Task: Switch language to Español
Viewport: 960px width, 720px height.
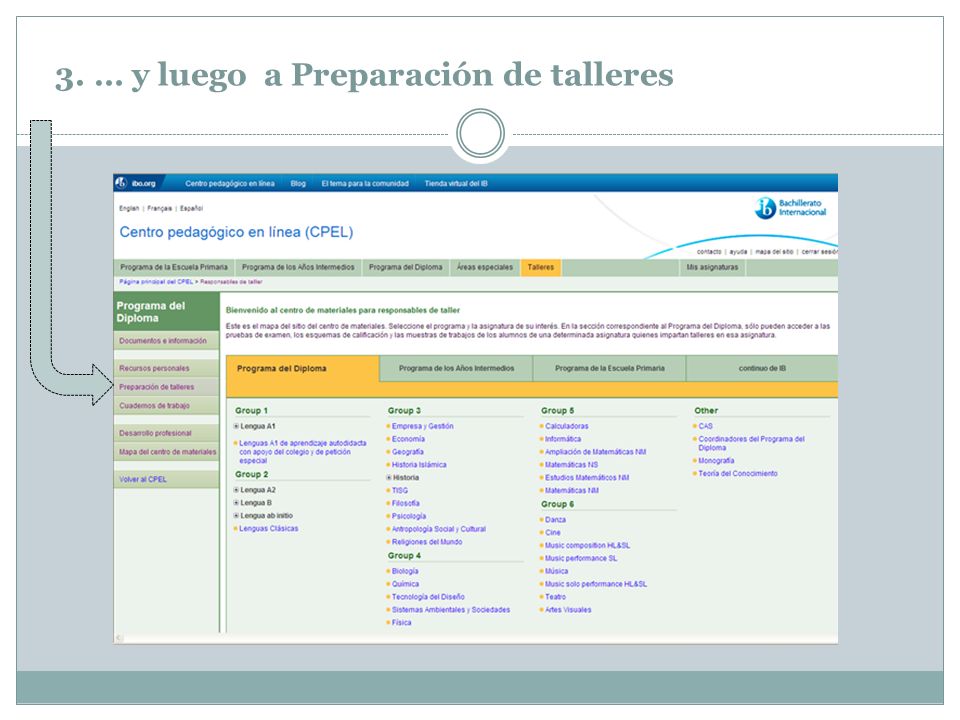Action: pos(192,209)
